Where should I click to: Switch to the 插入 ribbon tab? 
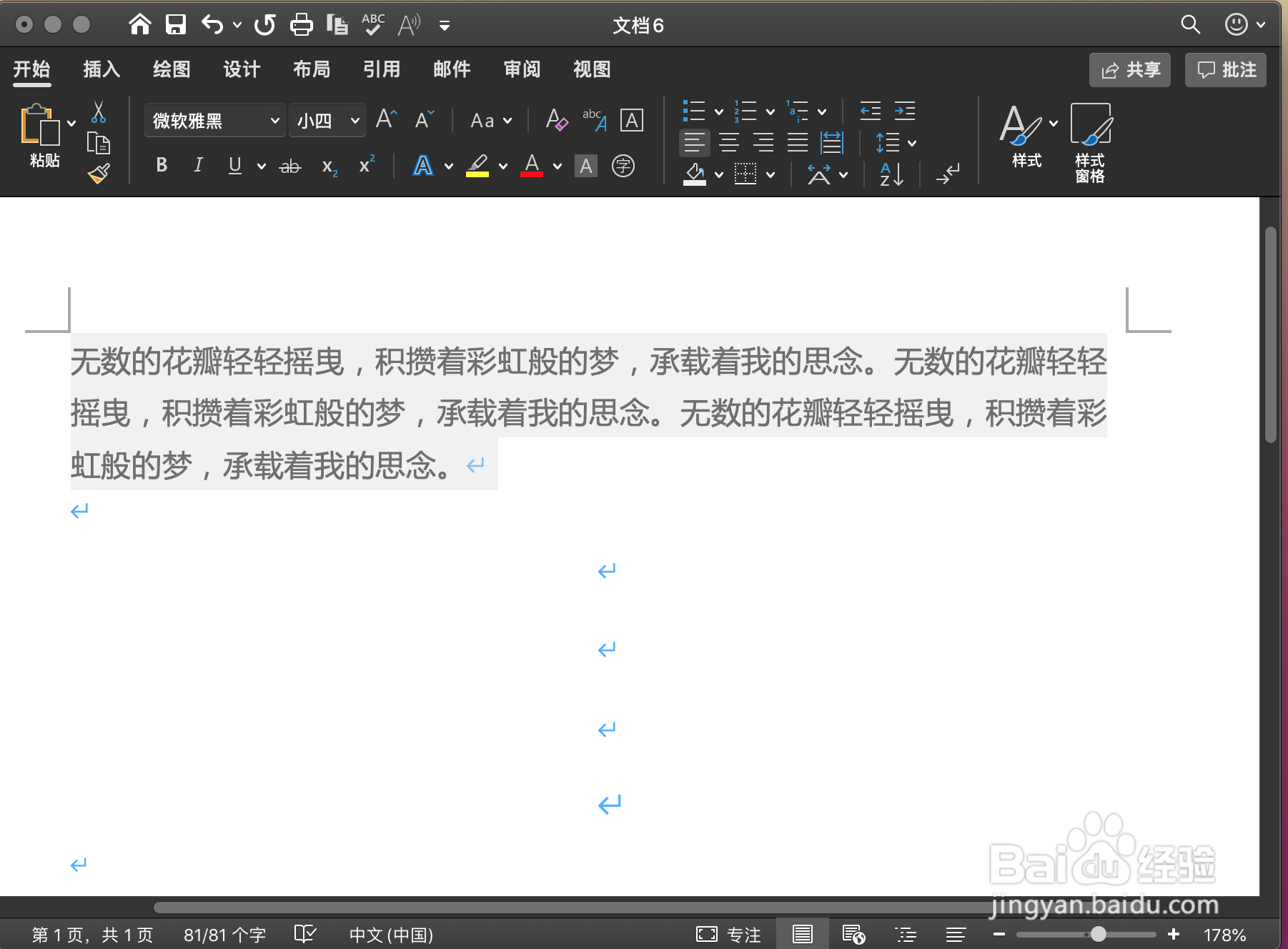pyautogui.click(x=101, y=69)
